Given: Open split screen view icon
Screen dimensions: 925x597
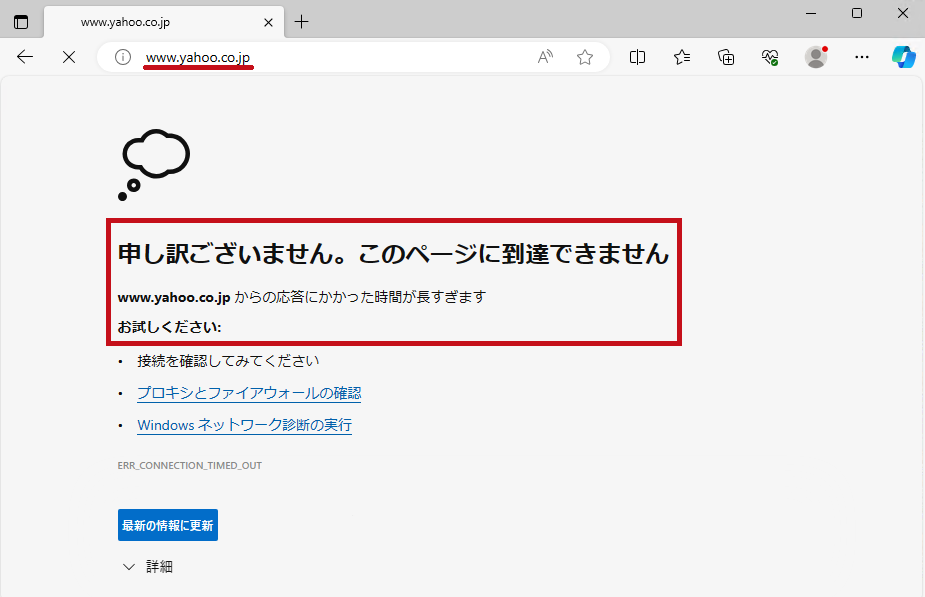Looking at the screenshot, I should tap(637, 57).
